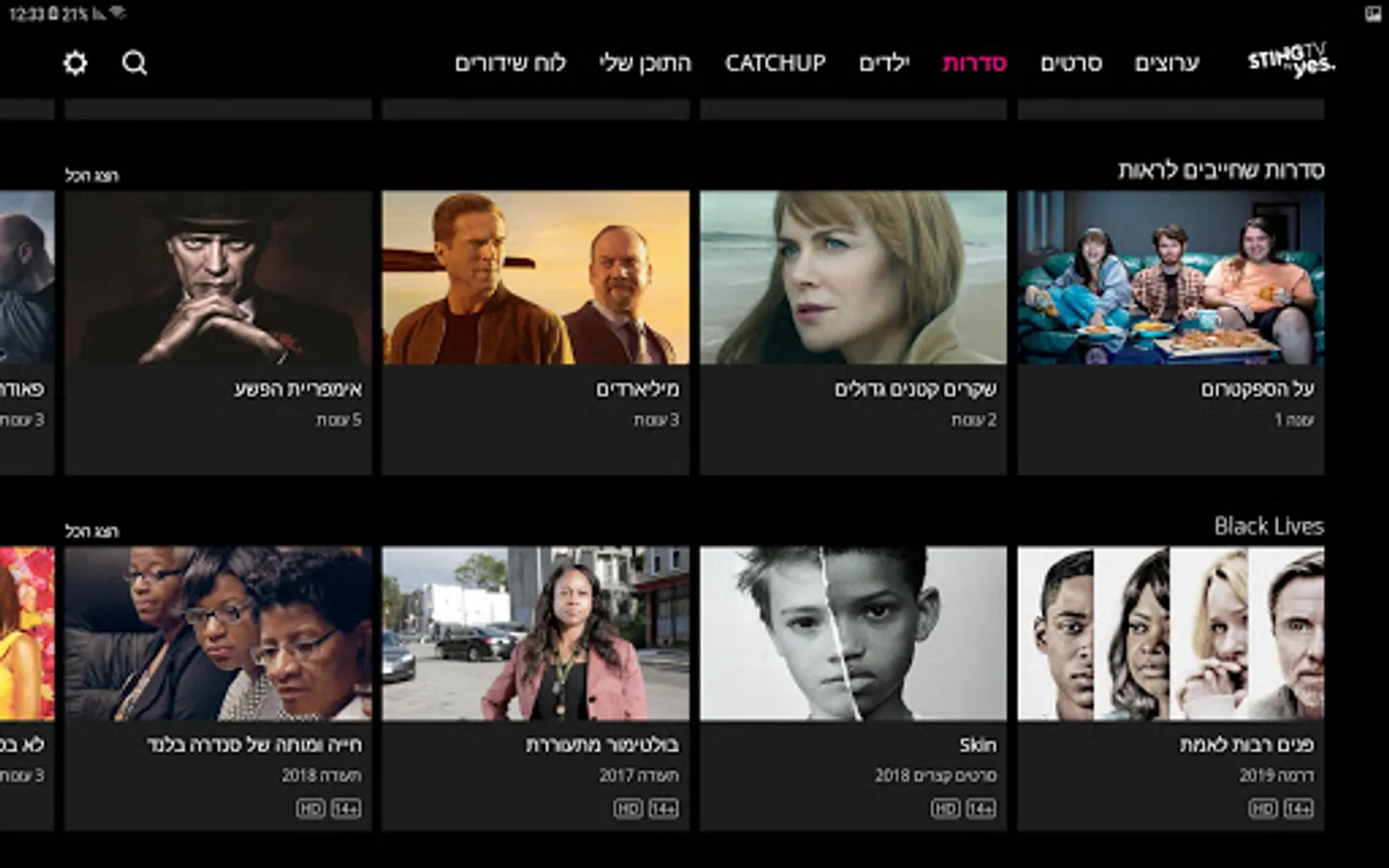Show all in סדרות שחייבים לראות row
Image resolution: width=1389 pixels, height=868 pixels.
(92, 176)
